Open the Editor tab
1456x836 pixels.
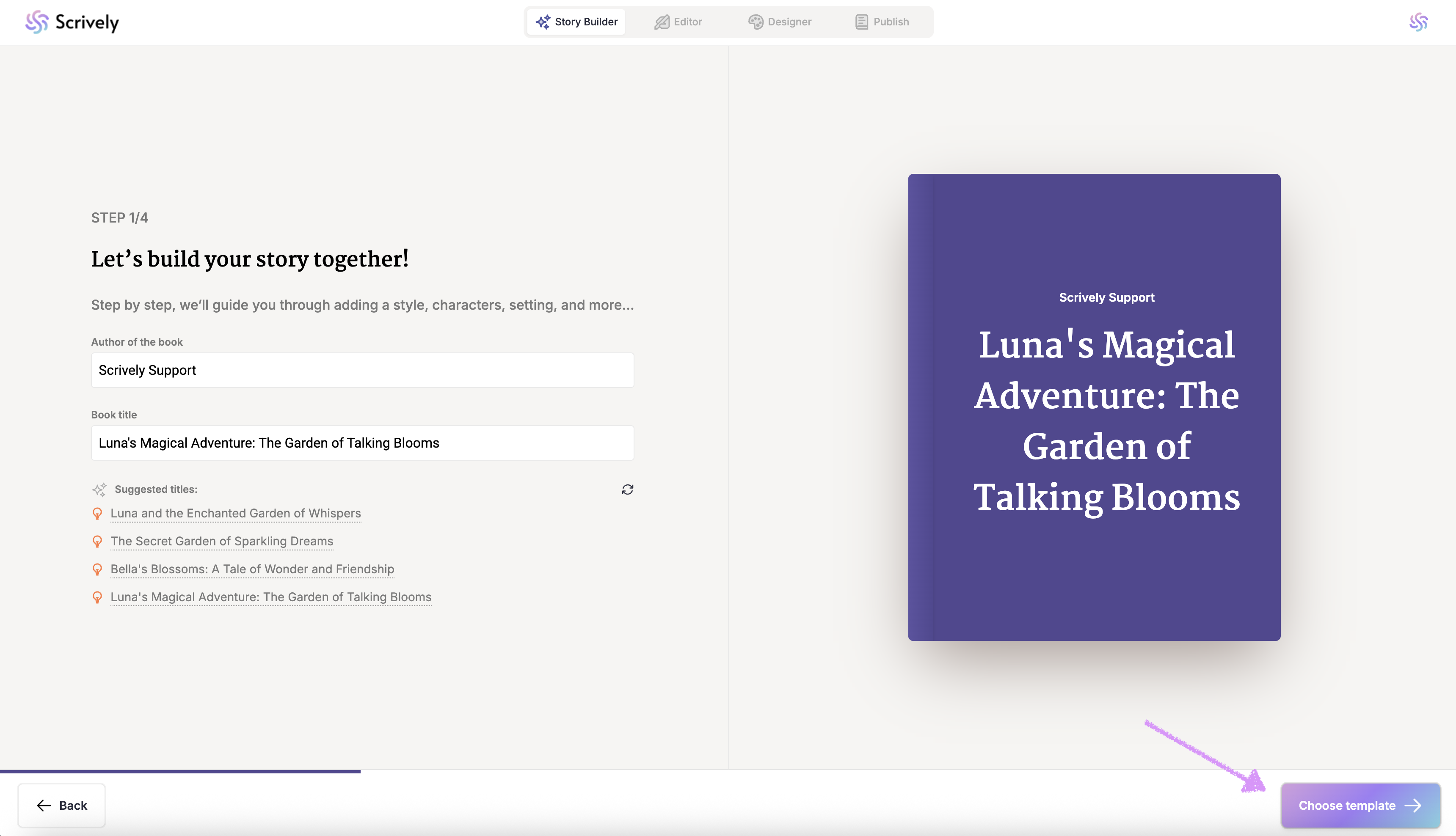pyautogui.click(x=678, y=22)
